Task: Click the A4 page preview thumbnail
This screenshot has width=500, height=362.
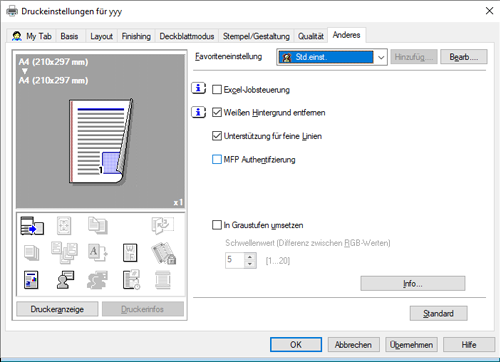Action: [x=101, y=141]
